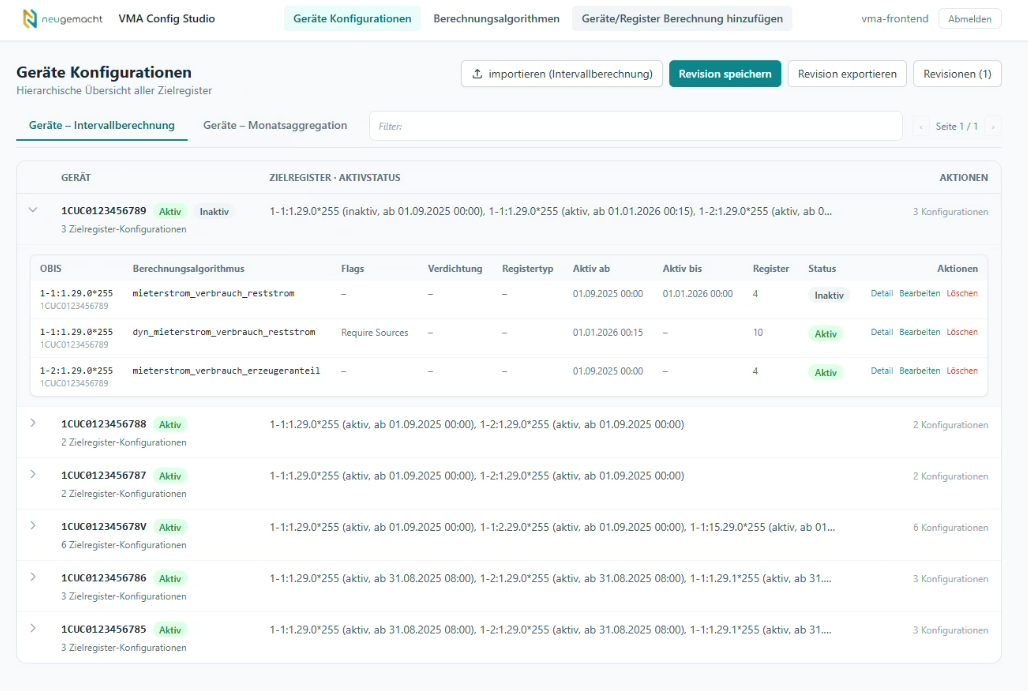Viewport: 1028px width, 691px height.
Task: Switch to Geräte – Monatsaggregation tab
Action: [275, 126]
